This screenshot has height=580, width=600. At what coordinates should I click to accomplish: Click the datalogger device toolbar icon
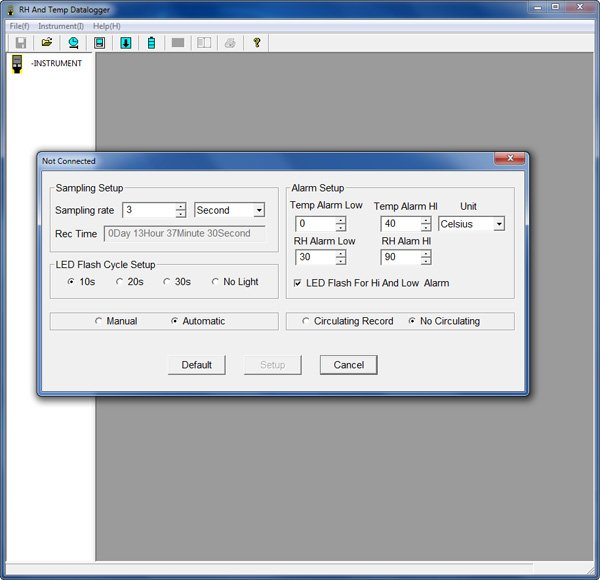(x=99, y=42)
